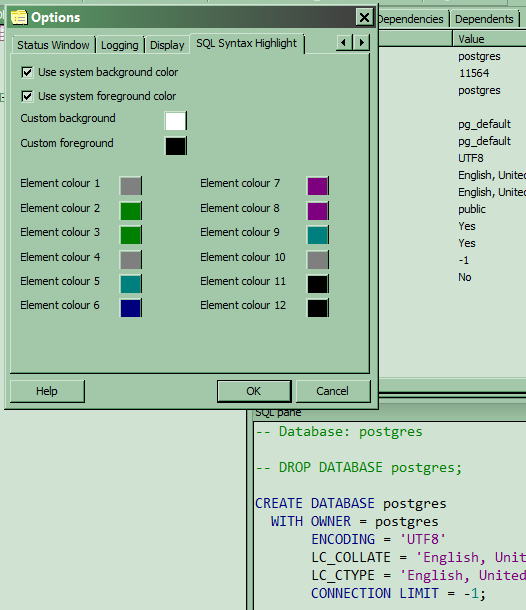
Task: Close the Options dialog window
Action: pyautogui.click(x=364, y=18)
